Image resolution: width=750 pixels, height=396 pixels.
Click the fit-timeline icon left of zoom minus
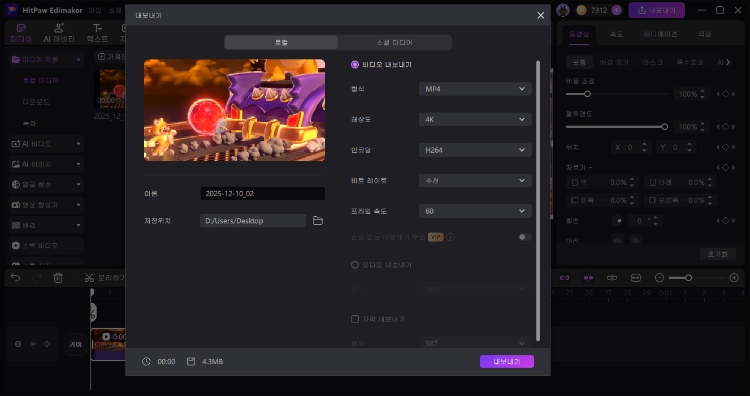coord(636,278)
